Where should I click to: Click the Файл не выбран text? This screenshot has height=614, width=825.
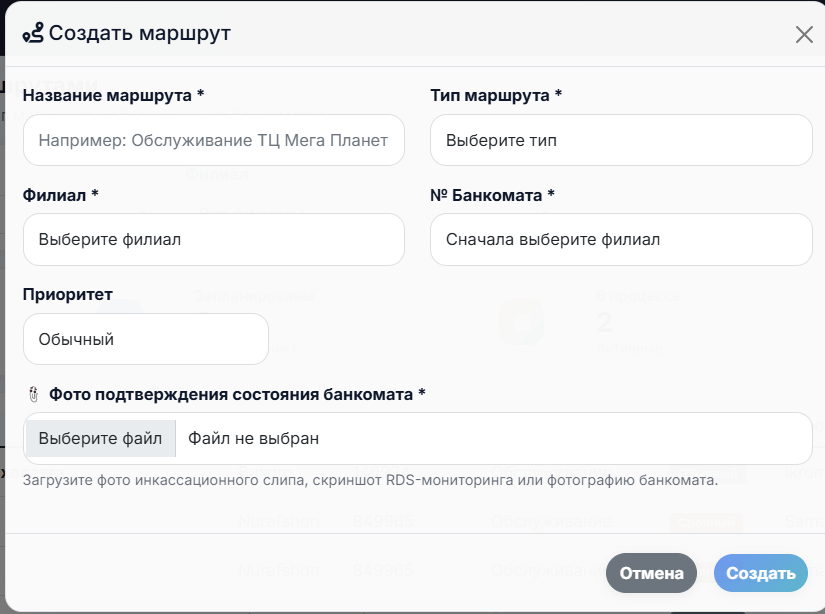click(253, 438)
